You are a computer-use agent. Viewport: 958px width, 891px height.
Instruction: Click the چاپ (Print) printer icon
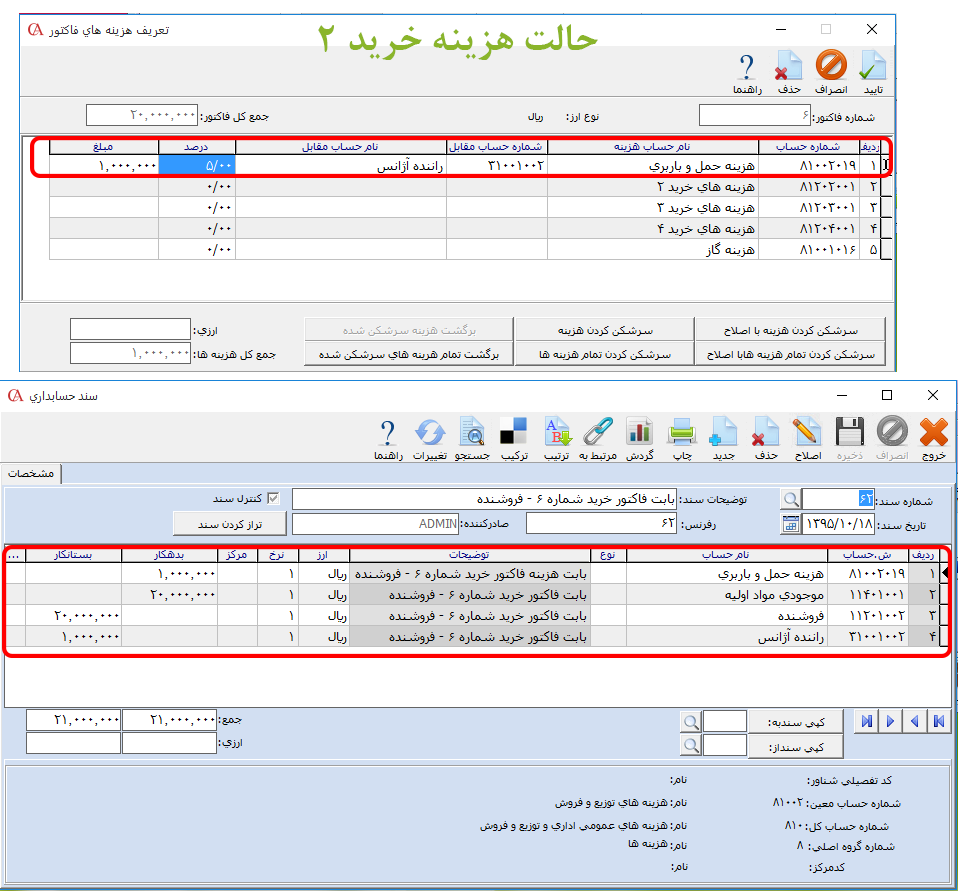coord(681,432)
